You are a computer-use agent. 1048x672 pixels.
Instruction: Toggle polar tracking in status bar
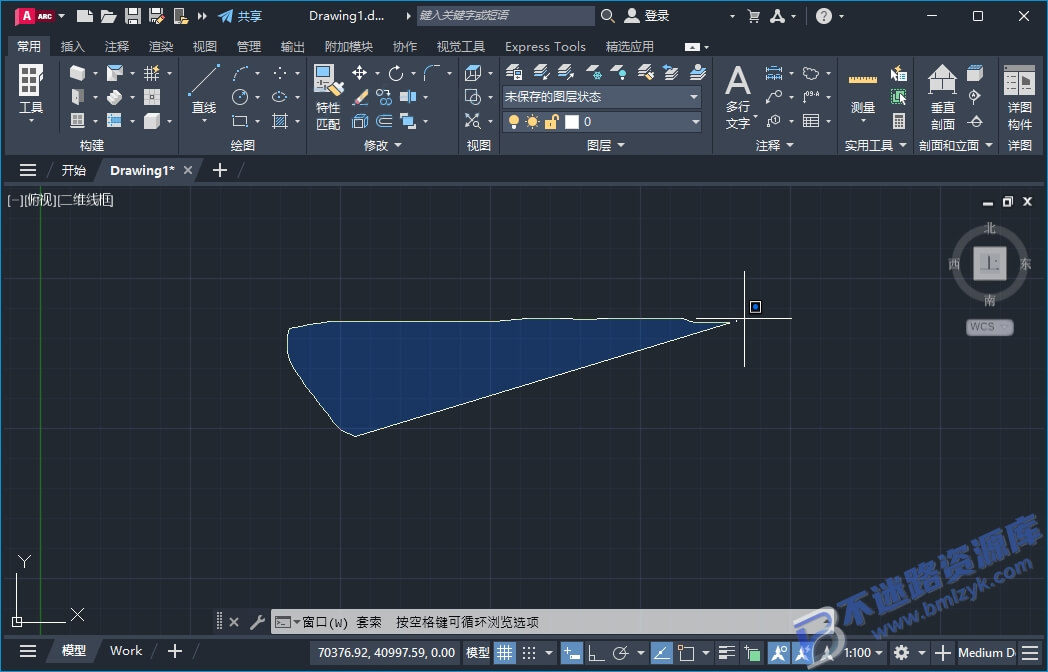(x=620, y=653)
